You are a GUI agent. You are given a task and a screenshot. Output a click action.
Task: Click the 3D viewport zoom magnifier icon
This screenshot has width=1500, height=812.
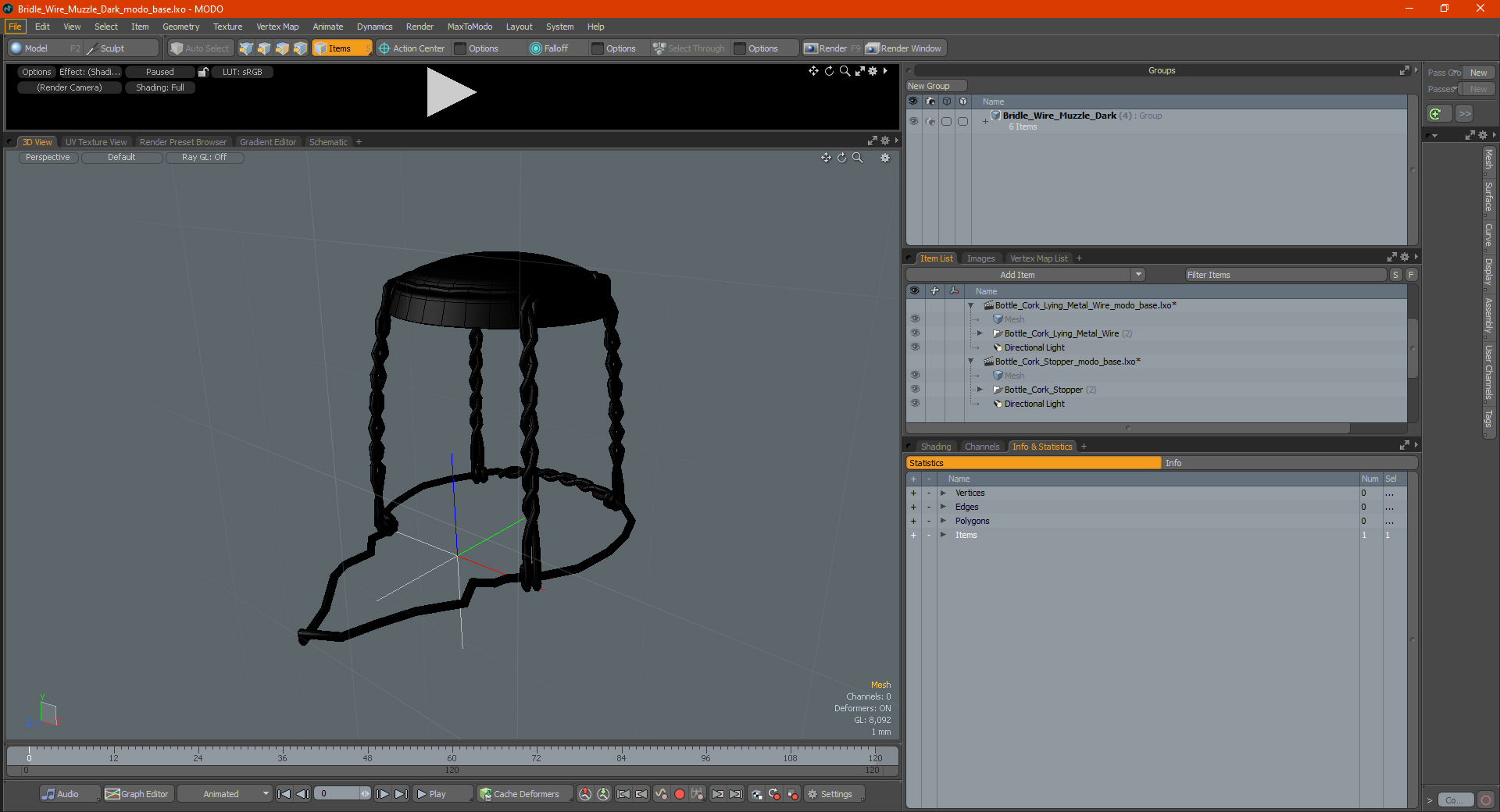[857, 158]
